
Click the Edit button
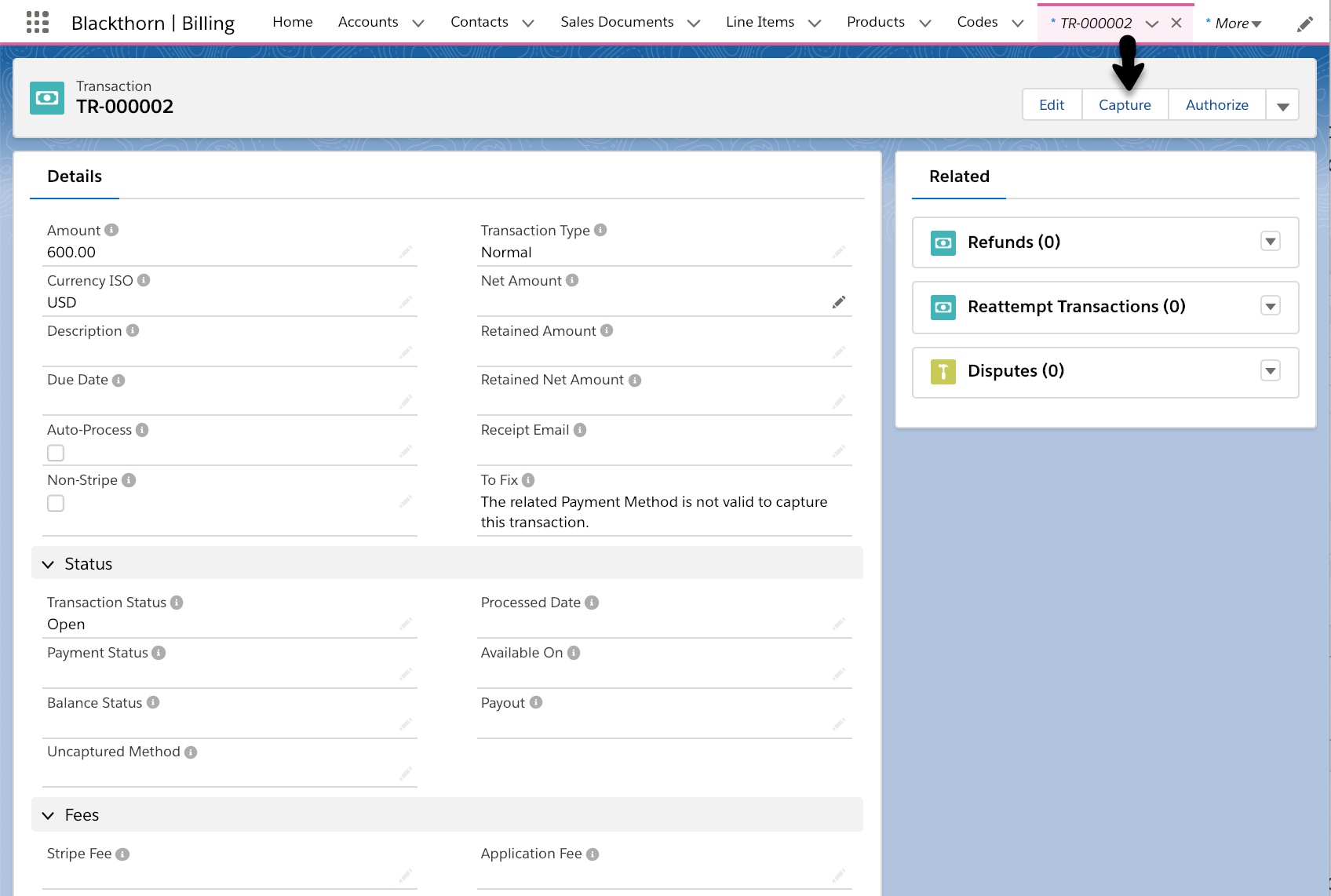pos(1052,105)
